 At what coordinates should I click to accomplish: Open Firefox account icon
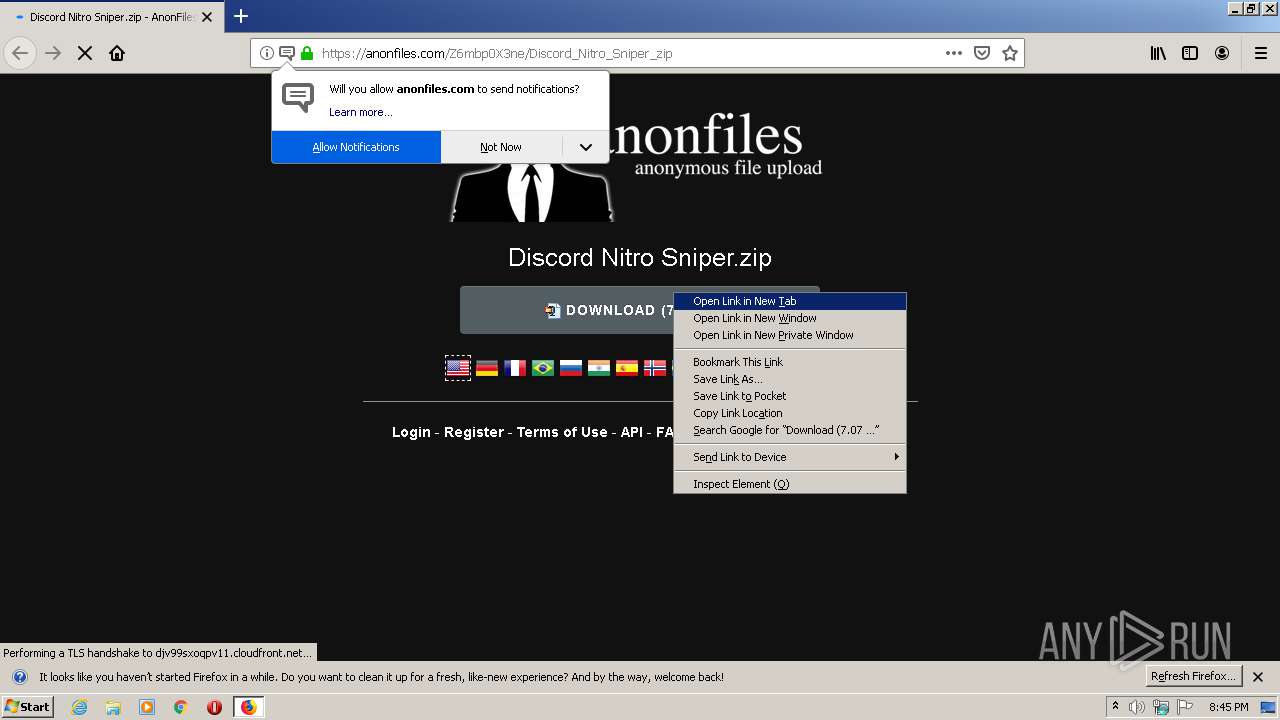coord(1222,53)
